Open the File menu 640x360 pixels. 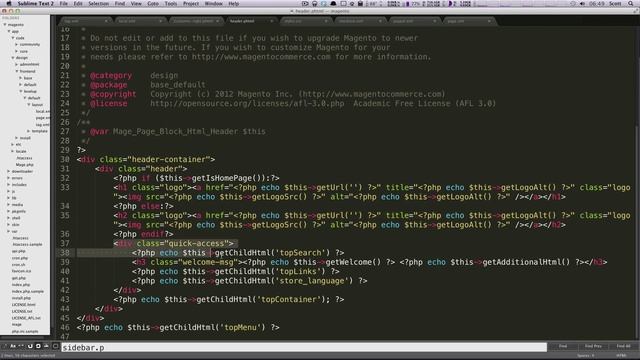click(x=64, y=3)
